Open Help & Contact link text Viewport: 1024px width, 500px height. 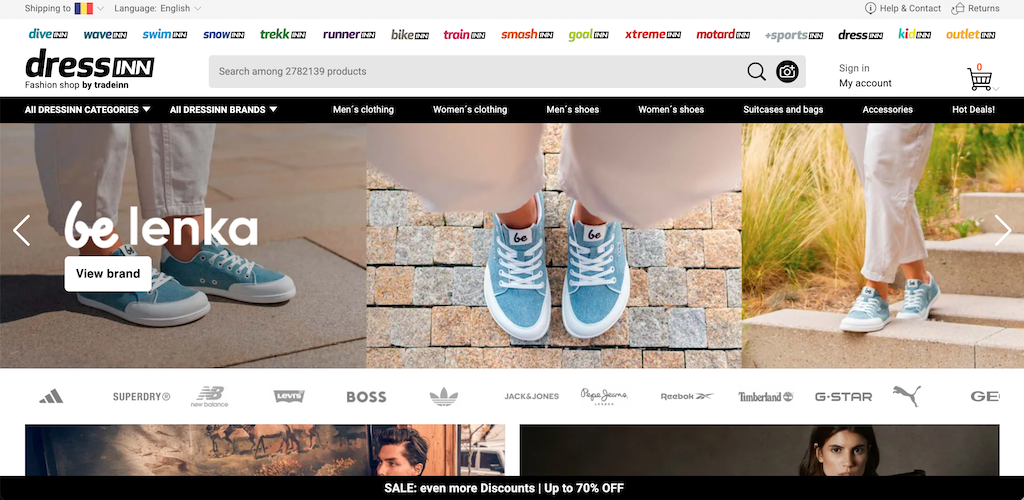(910, 8)
